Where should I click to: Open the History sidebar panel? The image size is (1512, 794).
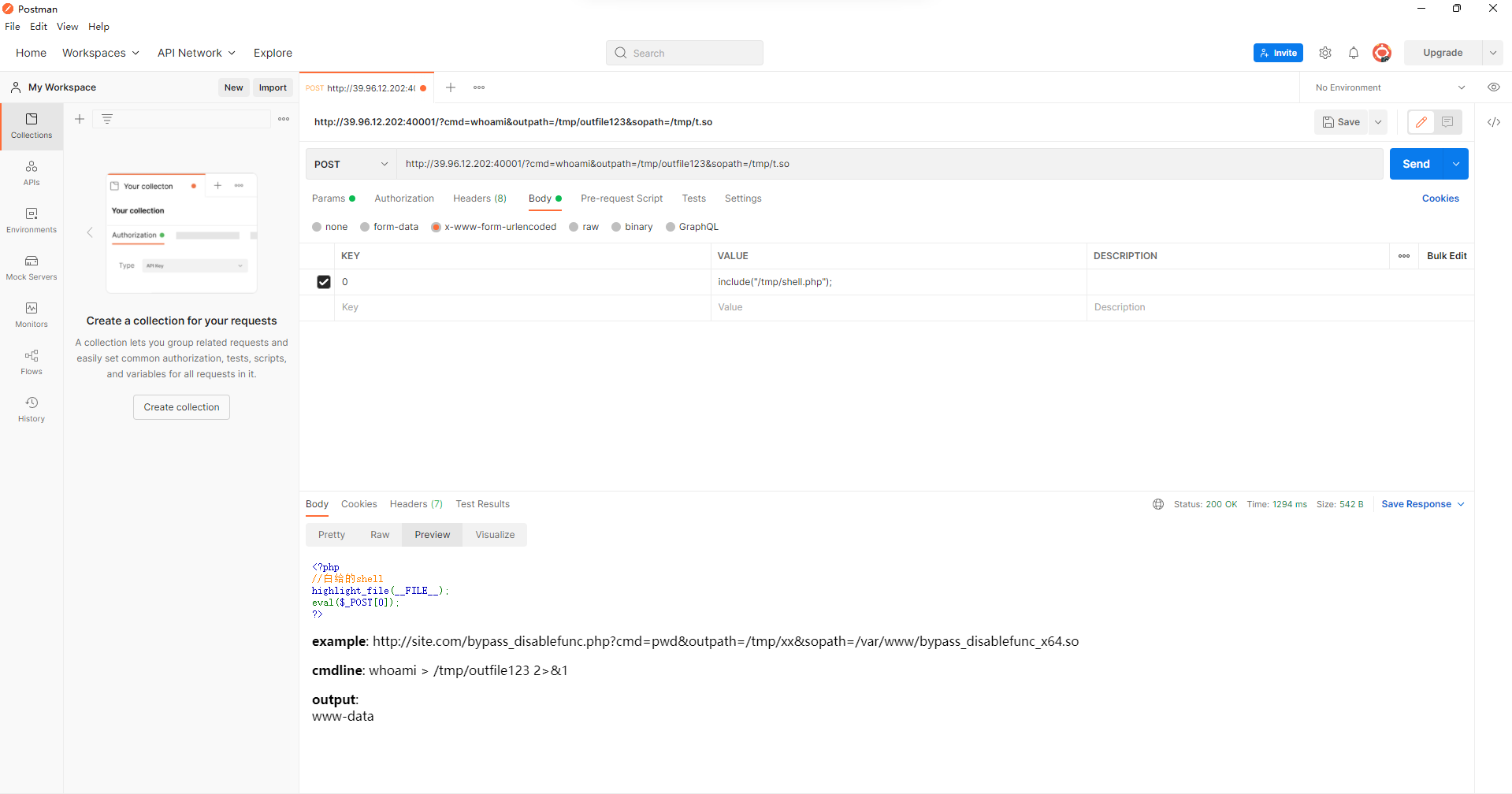(x=32, y=410)
